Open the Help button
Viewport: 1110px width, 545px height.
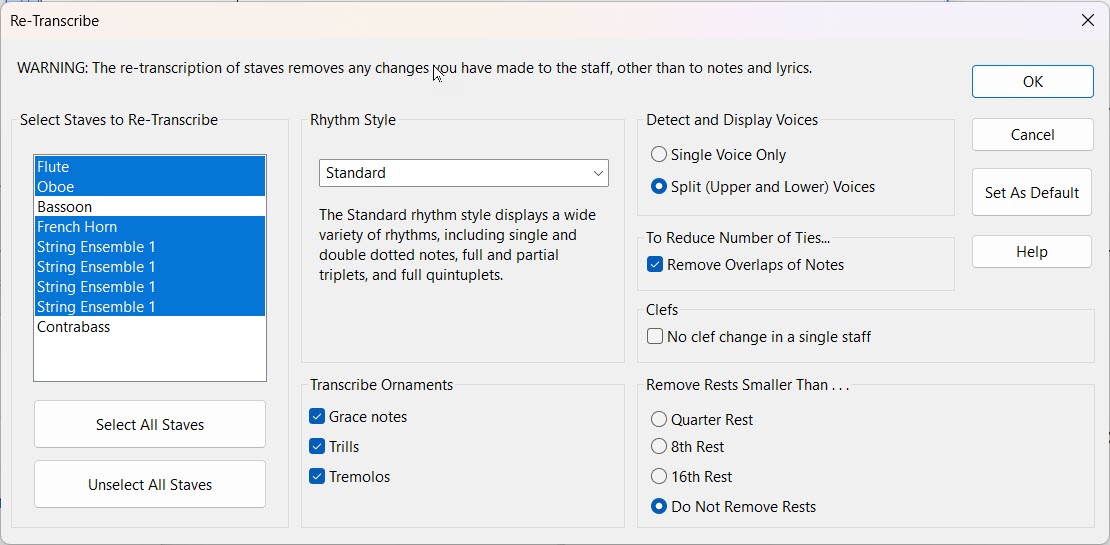[x=1032, y=251]
